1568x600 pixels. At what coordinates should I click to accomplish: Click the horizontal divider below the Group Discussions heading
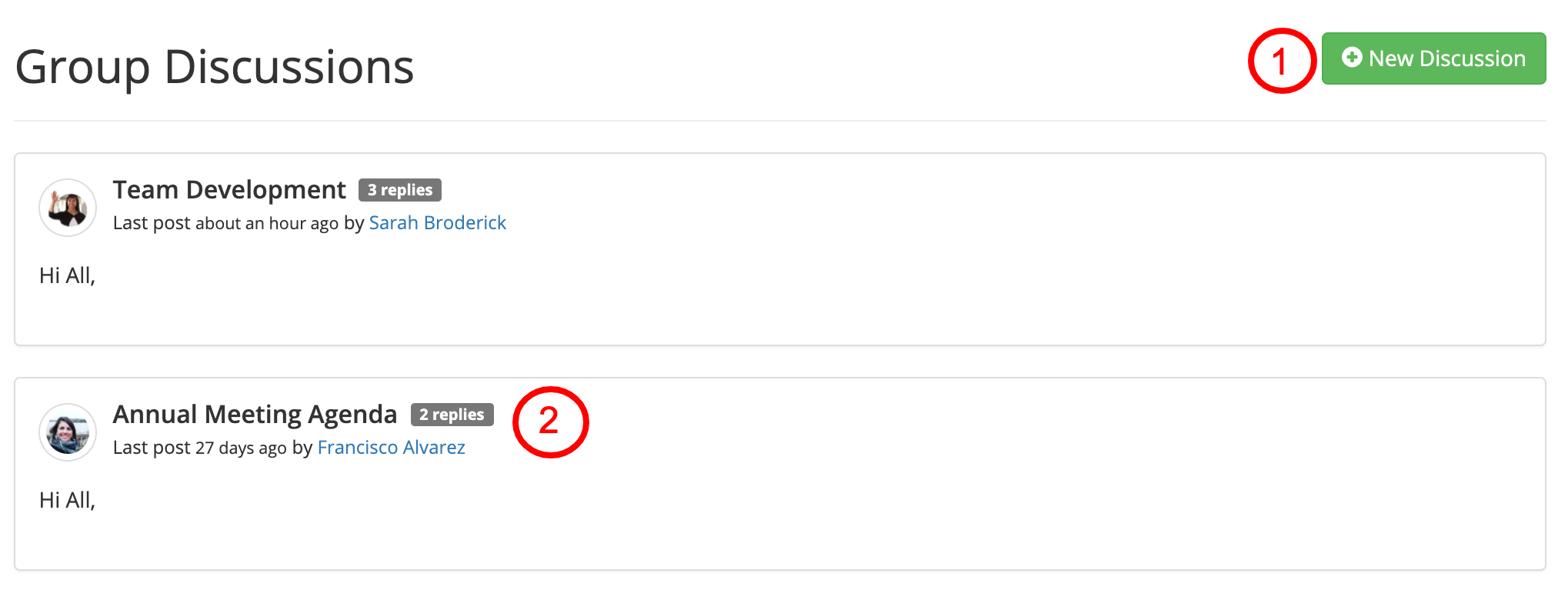(780, 121)
